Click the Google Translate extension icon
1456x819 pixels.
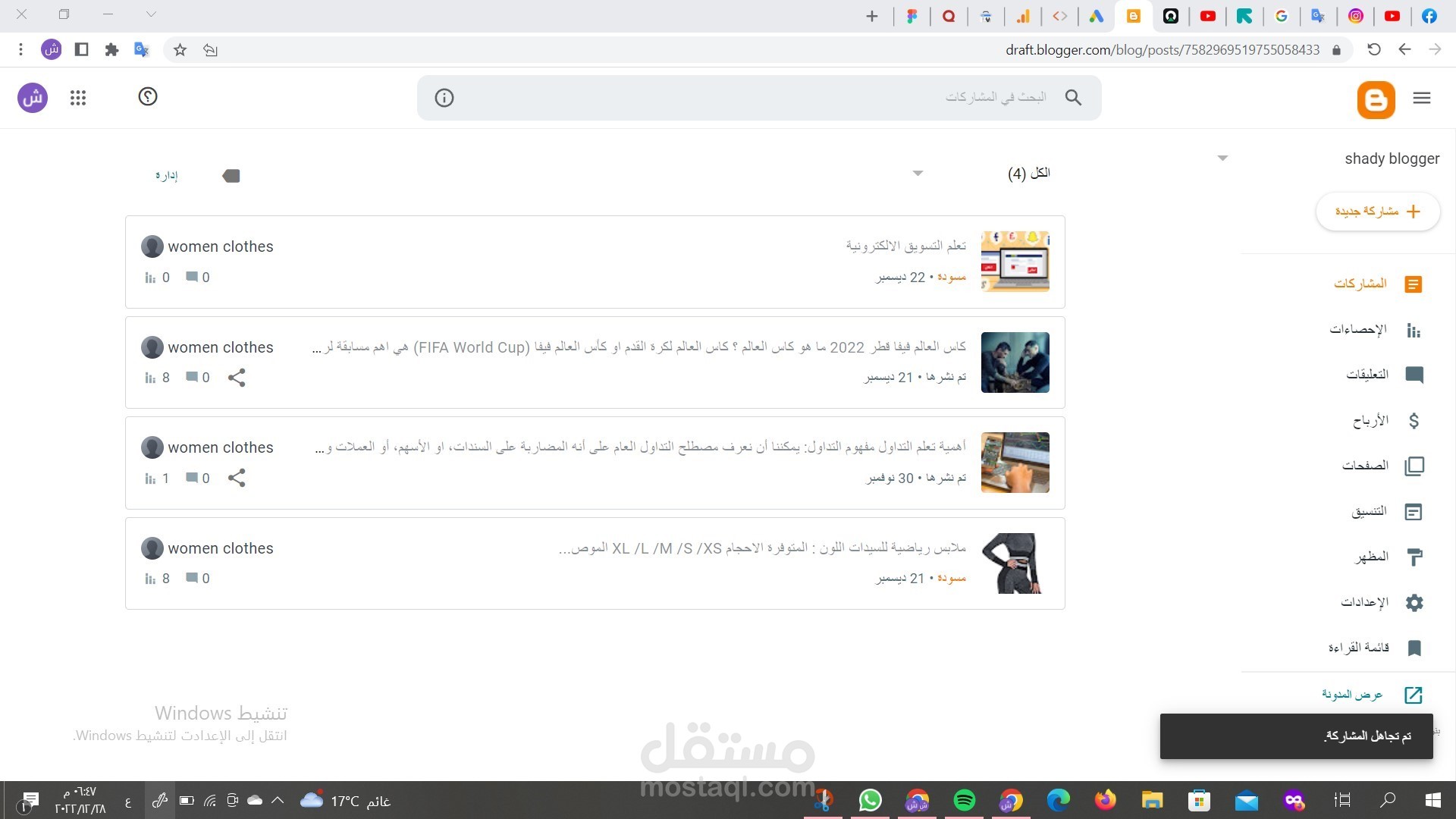click(x=142, y=50)
